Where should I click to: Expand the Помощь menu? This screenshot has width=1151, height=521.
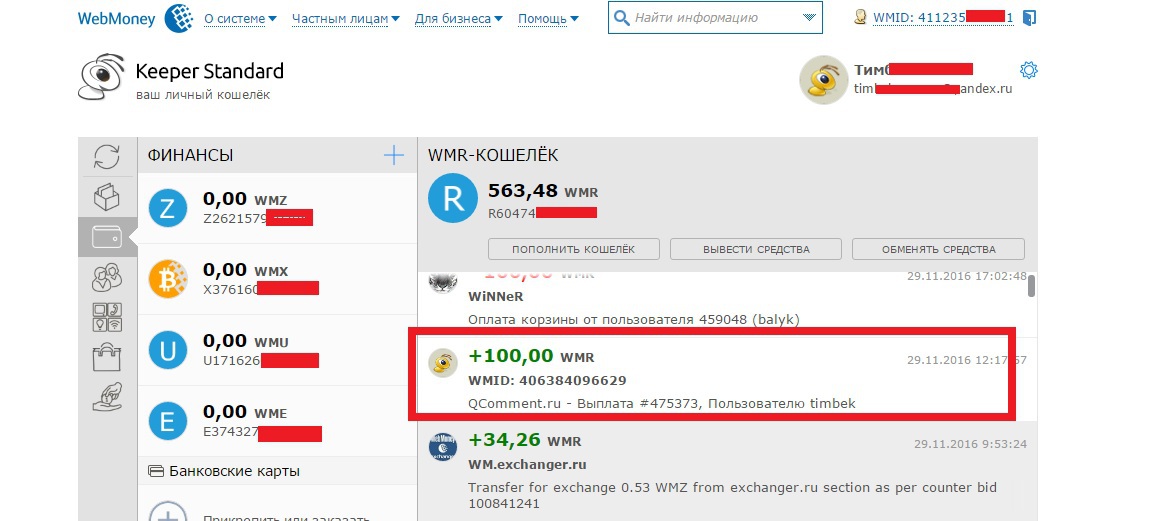tap(548, 18)
